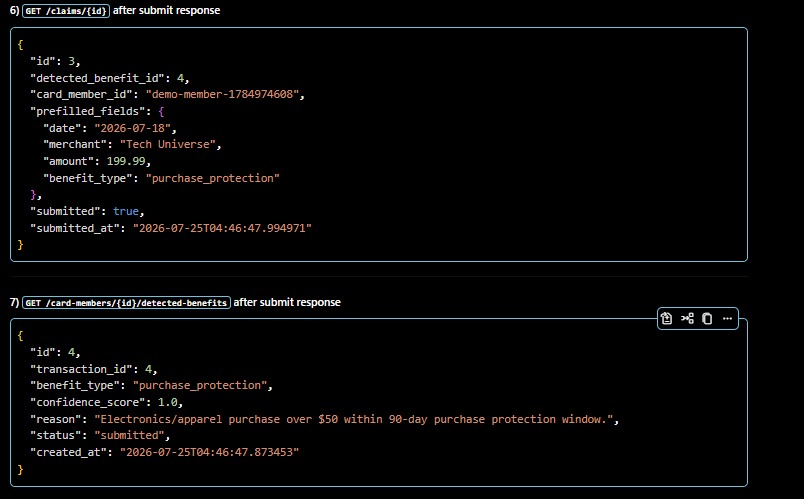
Task: Open the three-dots More Actions menu on code block 7
Action: (x=727, y=318)
